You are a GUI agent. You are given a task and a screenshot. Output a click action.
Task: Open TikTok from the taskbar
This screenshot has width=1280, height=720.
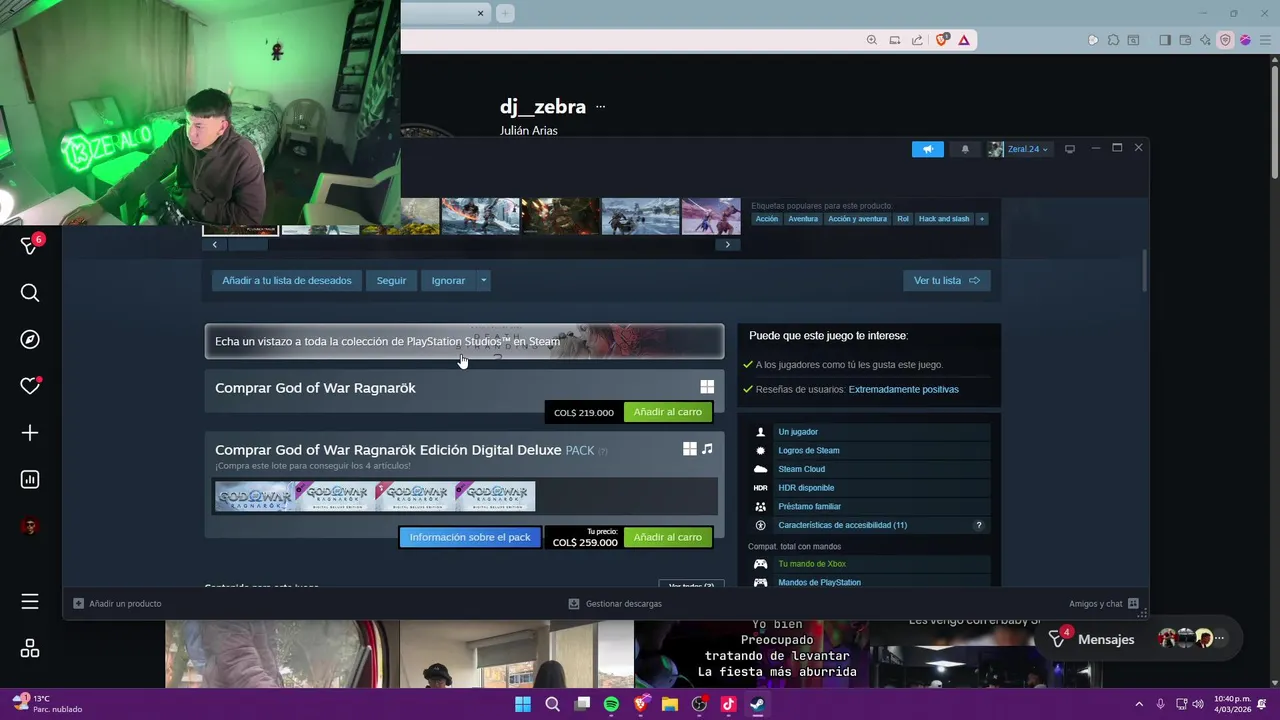(728, 704)
